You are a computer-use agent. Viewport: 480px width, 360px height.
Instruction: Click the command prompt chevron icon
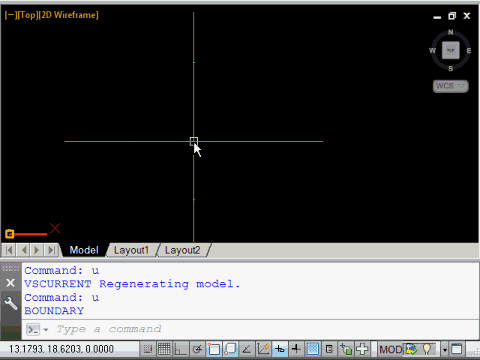(x=33, y=330)
